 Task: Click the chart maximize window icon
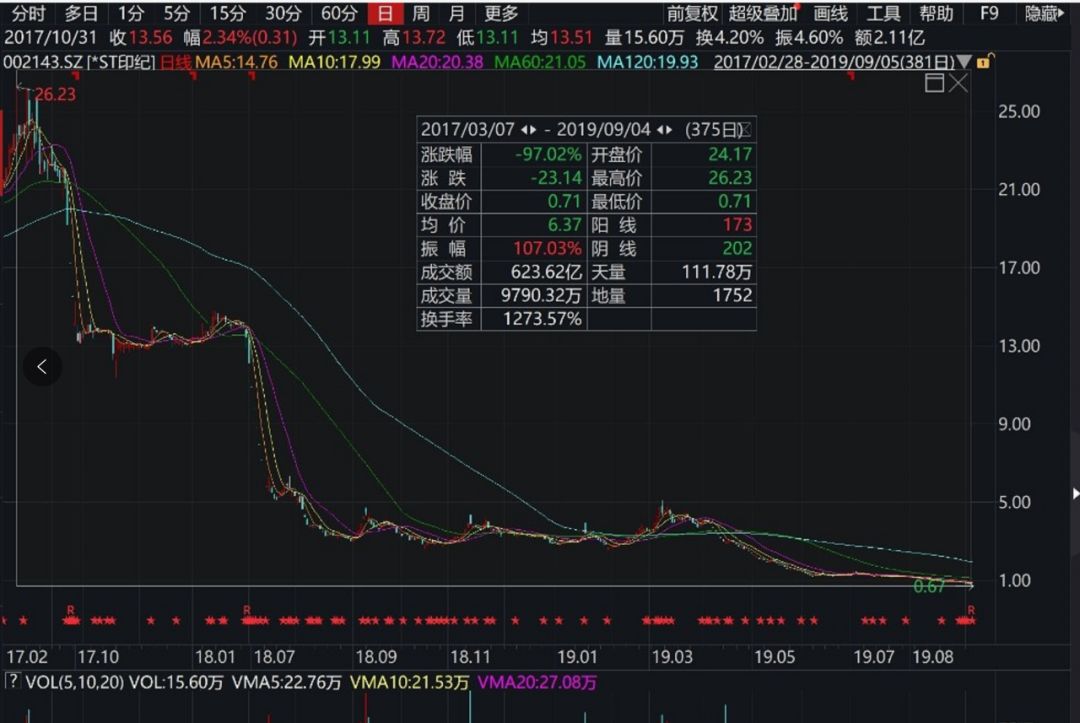point(934,83)
